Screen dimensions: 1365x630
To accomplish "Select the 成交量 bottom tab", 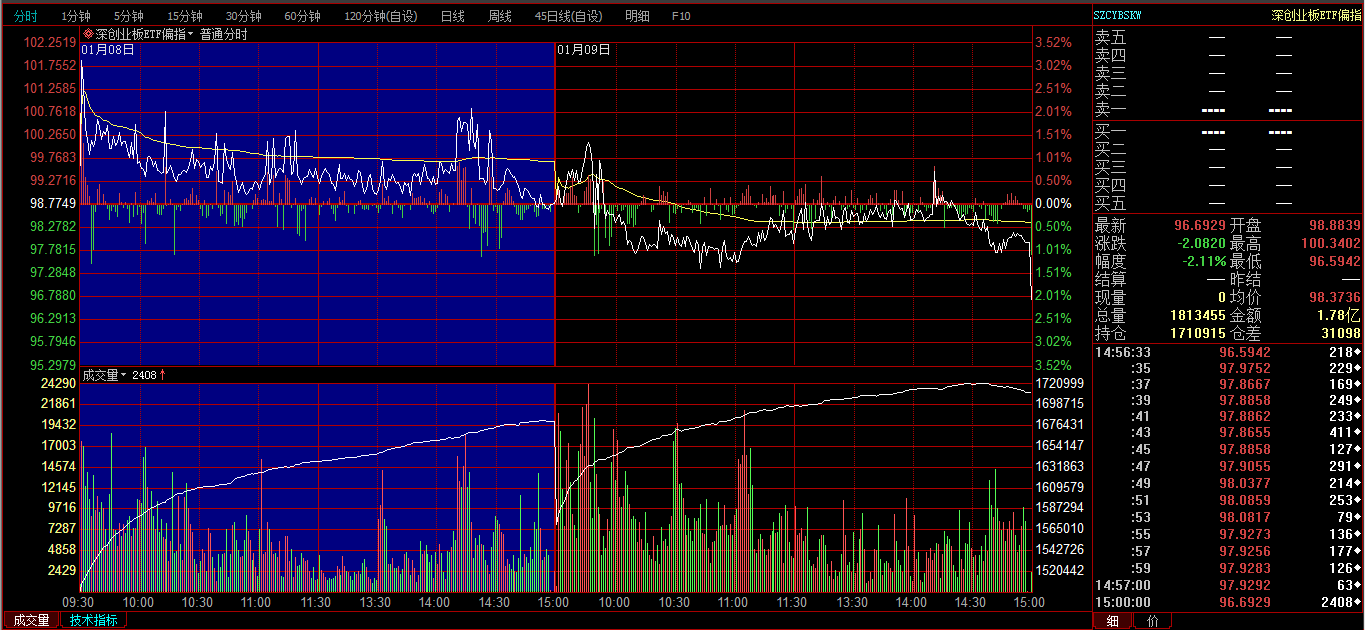I will click(30, 620).
